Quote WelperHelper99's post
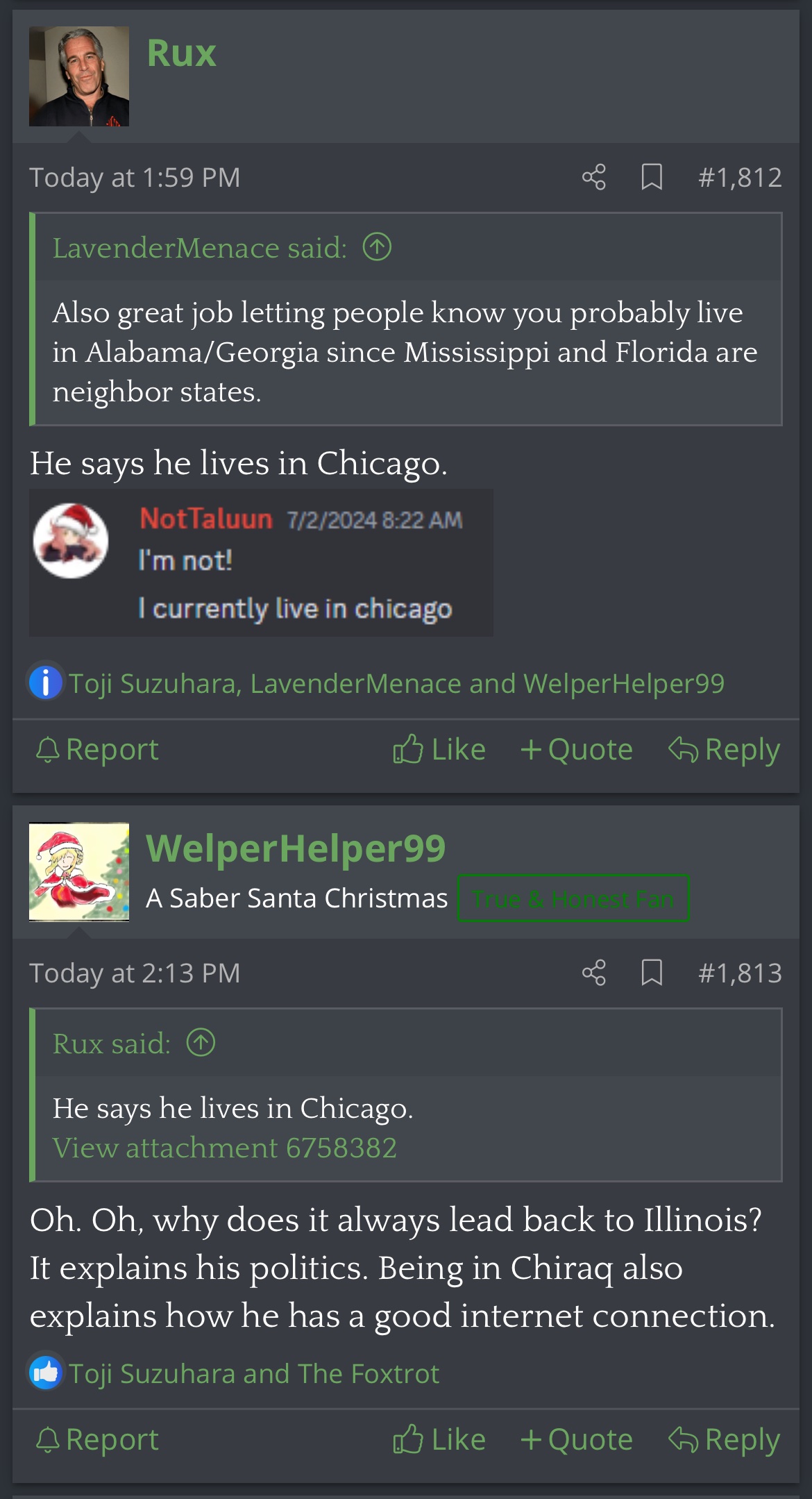The width and height of the screenshot is (812, 1499). point(576,1440)
